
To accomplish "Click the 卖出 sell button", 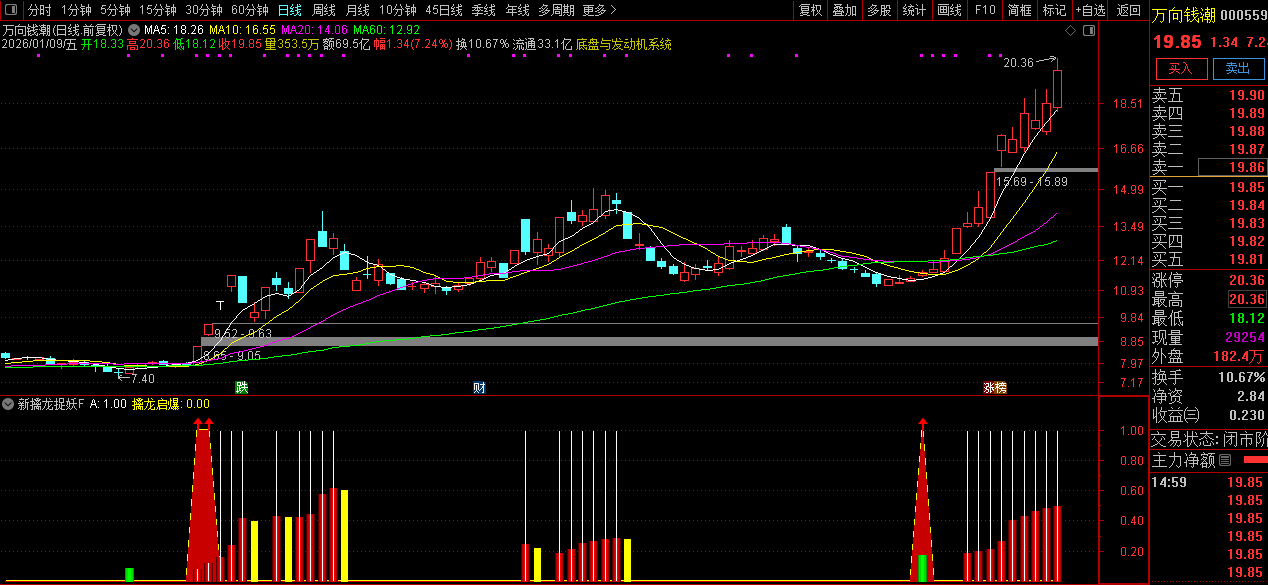I will [1238, 68].
